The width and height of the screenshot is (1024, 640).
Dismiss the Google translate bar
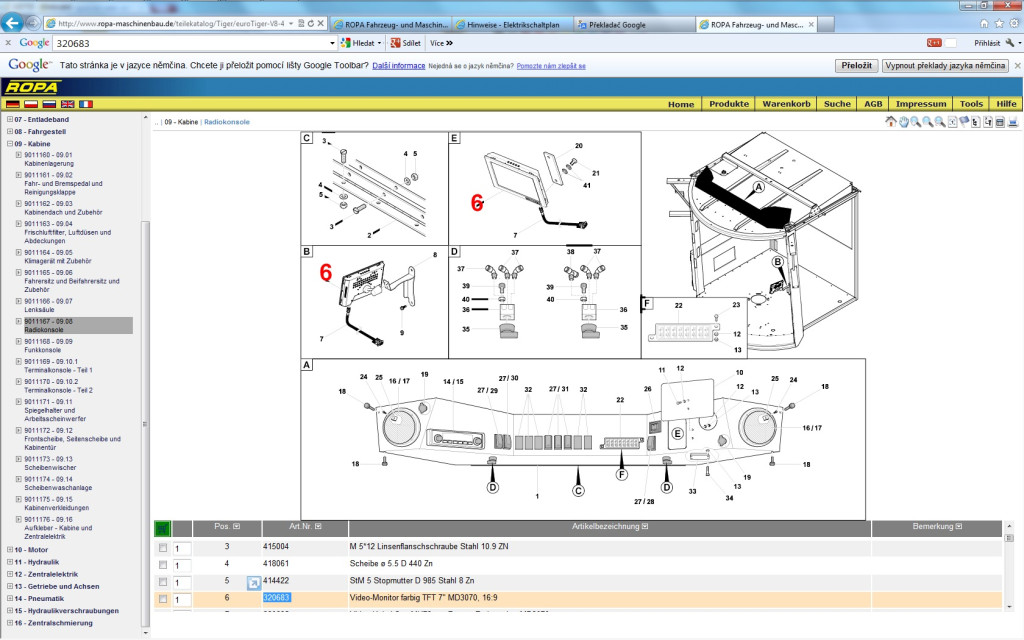pos(1017,66)
